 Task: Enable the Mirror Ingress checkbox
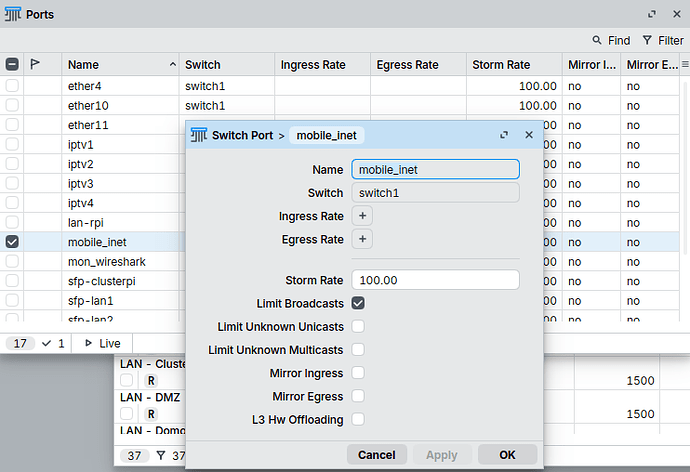358,373
